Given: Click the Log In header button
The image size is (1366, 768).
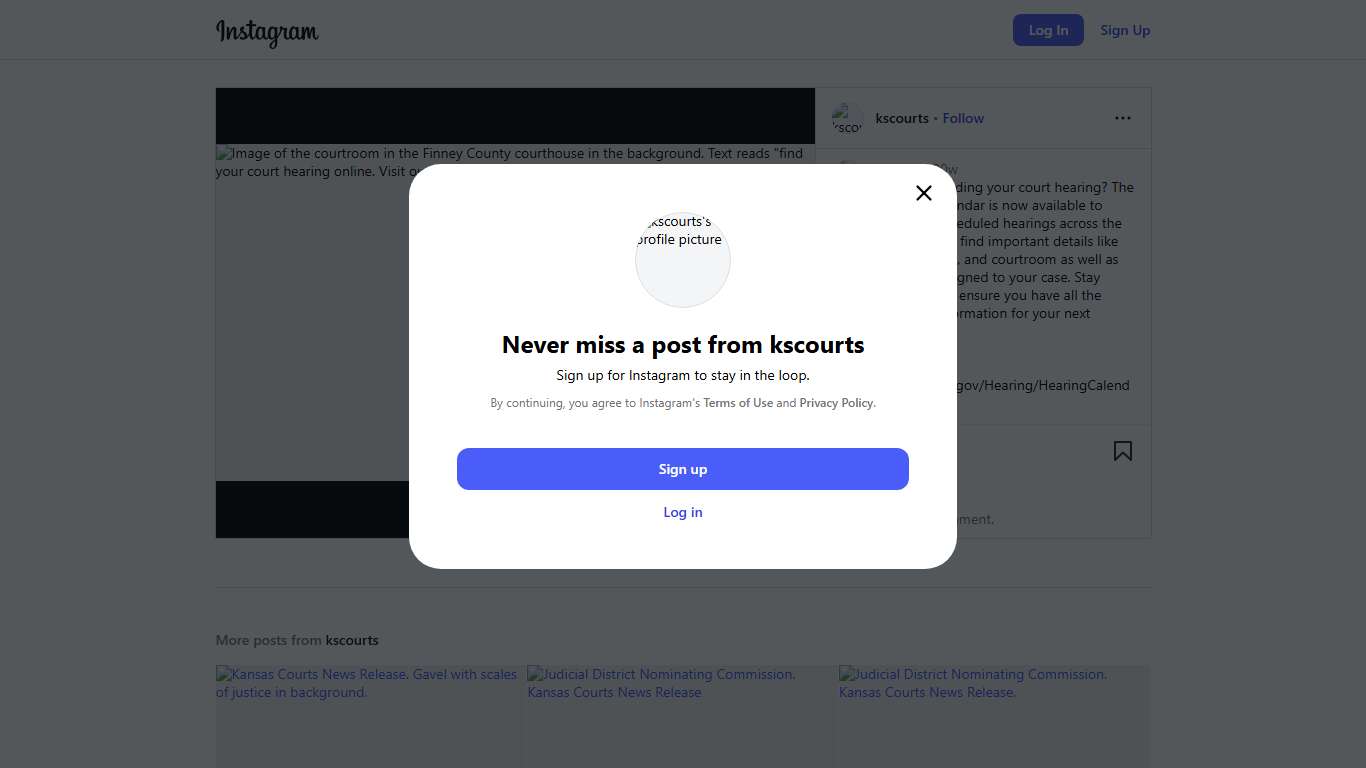Looking at the screenshot, I should (x=1048, y=30).
